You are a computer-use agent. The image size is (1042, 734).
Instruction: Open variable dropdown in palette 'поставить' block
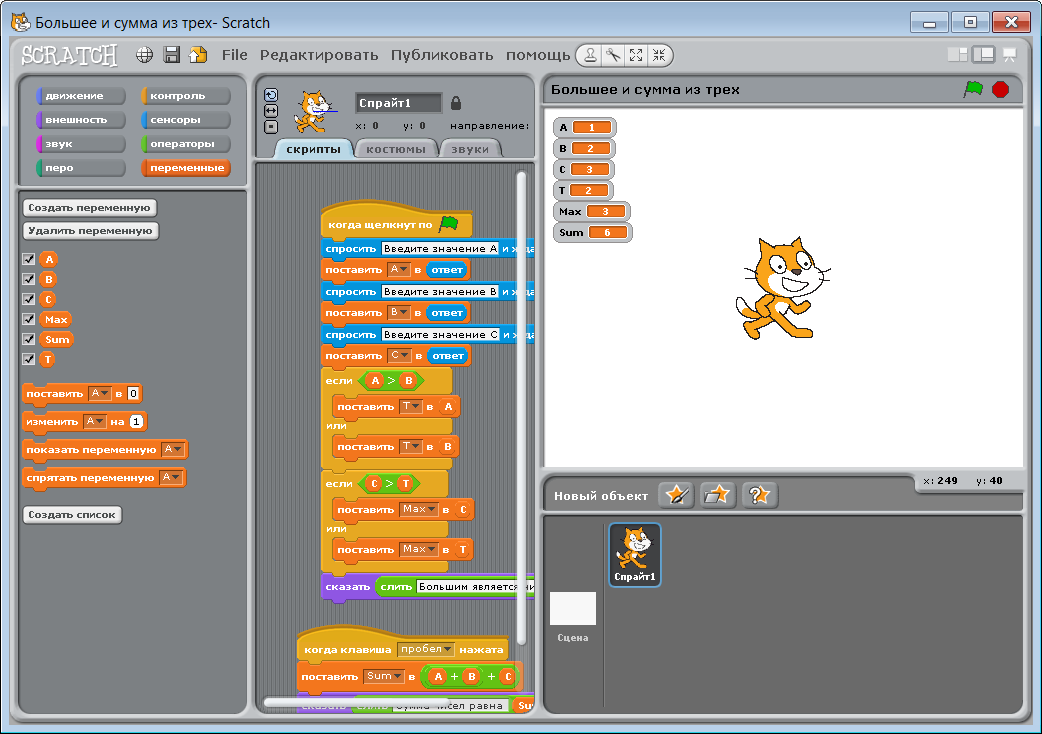(x=100, y=393)
